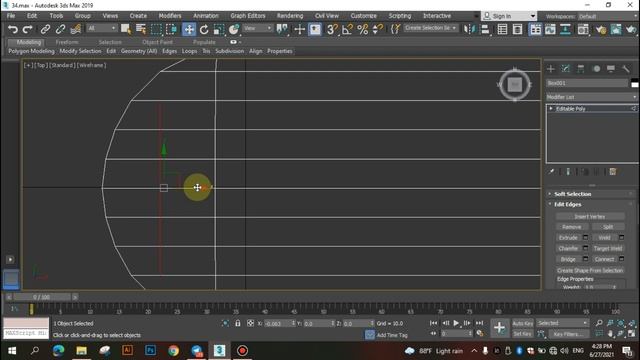
Task: Expand Modify Selection ribbon panel
Action: 80,51
